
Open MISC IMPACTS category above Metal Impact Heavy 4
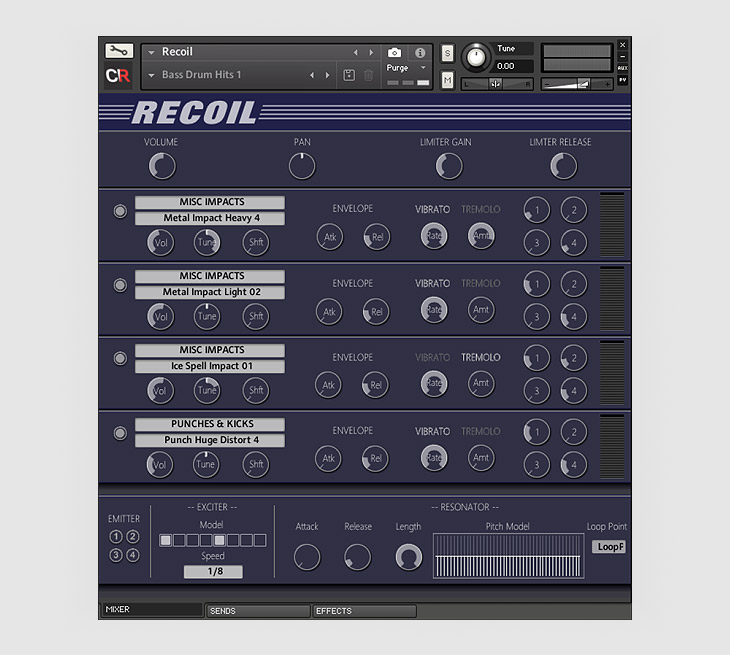pyautogui.click(x=210, y=202)
